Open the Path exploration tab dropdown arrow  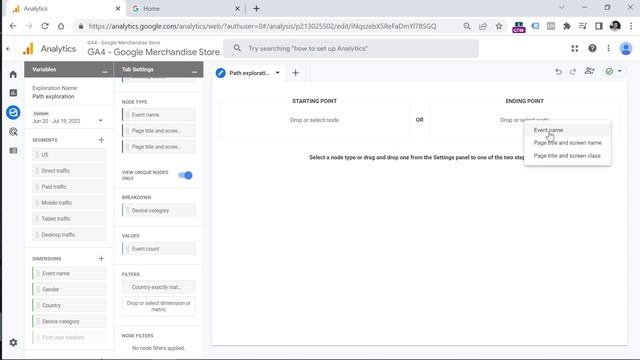(278, 73)
